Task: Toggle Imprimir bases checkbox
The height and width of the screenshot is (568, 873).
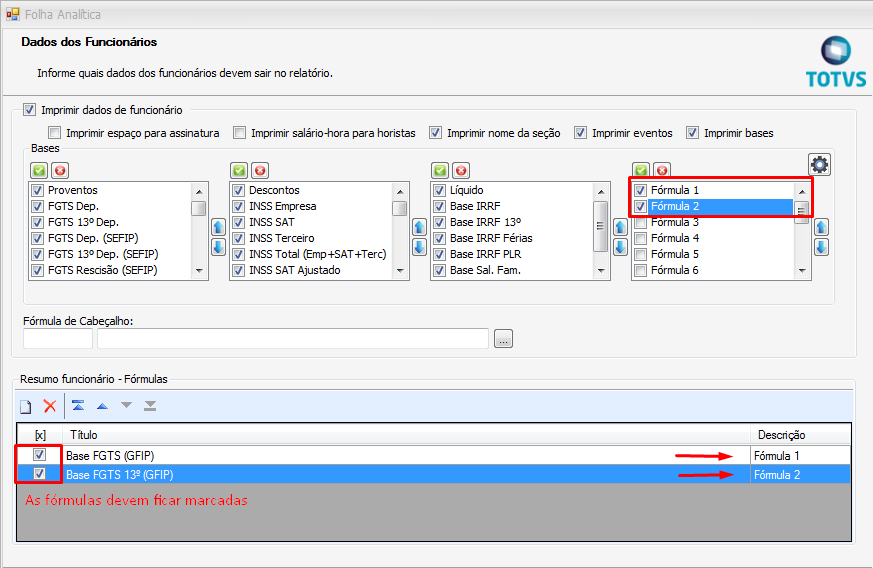Action: coord(693,133)
